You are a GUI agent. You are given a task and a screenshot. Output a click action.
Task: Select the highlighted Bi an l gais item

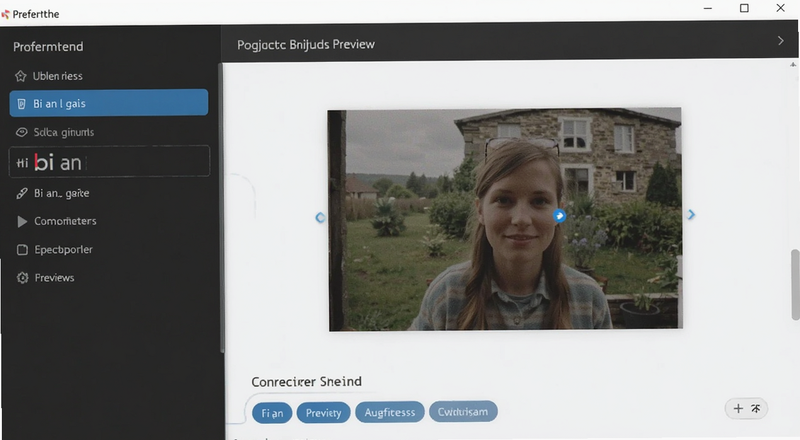tap(109, 103)
